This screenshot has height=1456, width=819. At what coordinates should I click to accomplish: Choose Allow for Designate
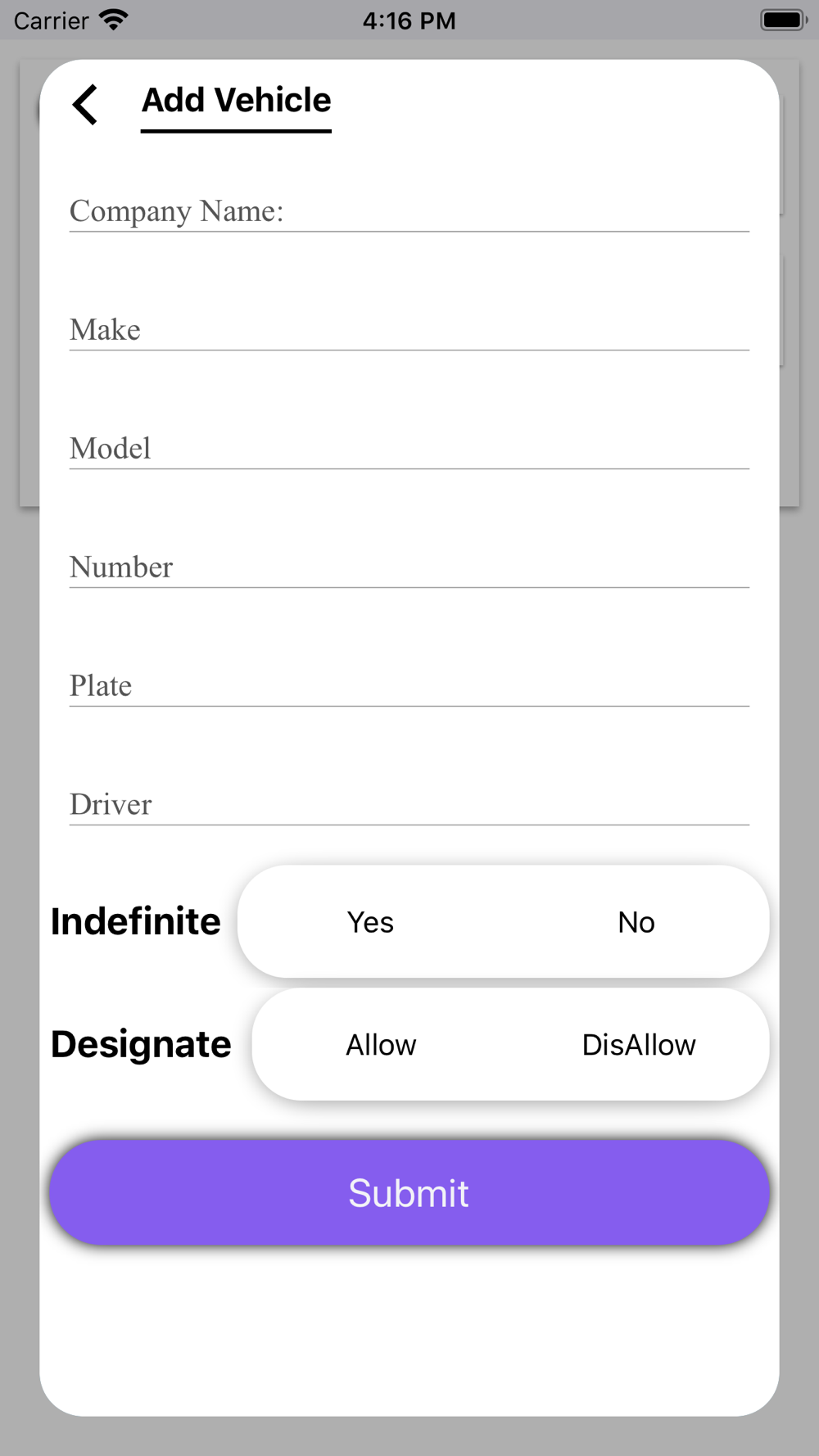pos(381,1045)
